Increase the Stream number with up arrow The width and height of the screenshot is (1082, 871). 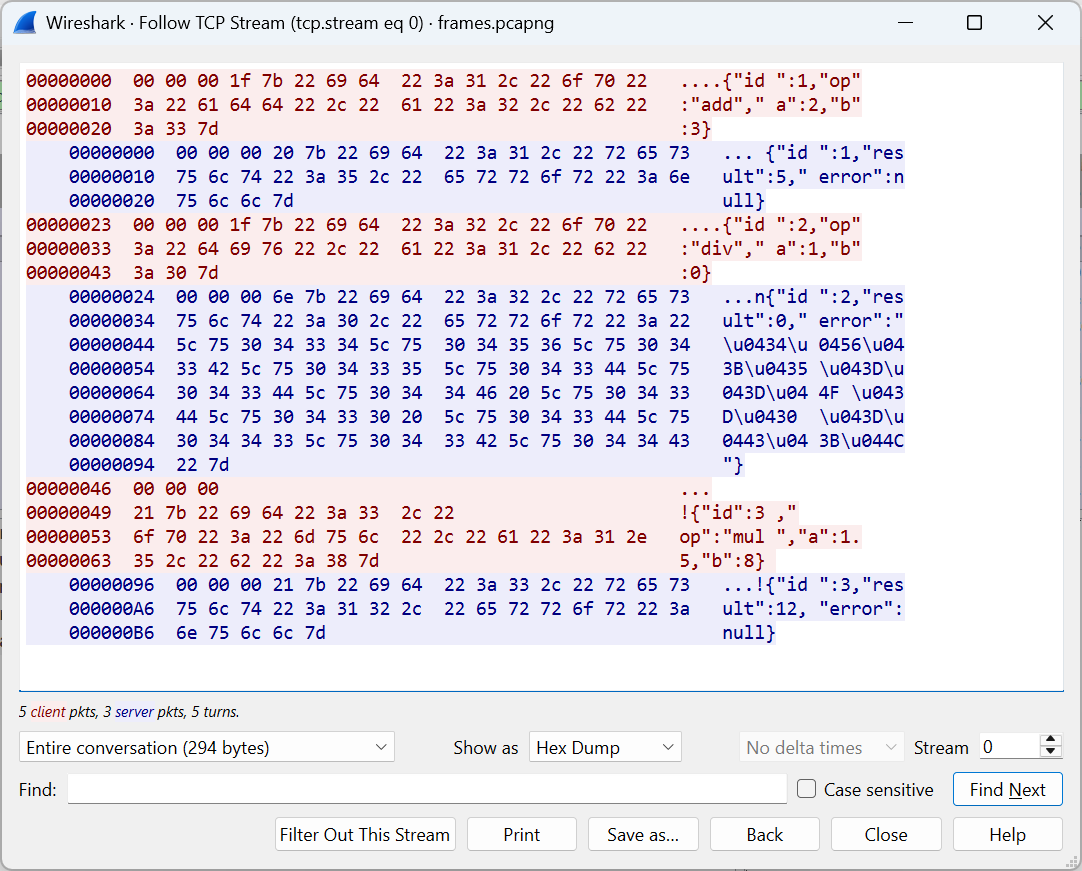[1050, 741]
